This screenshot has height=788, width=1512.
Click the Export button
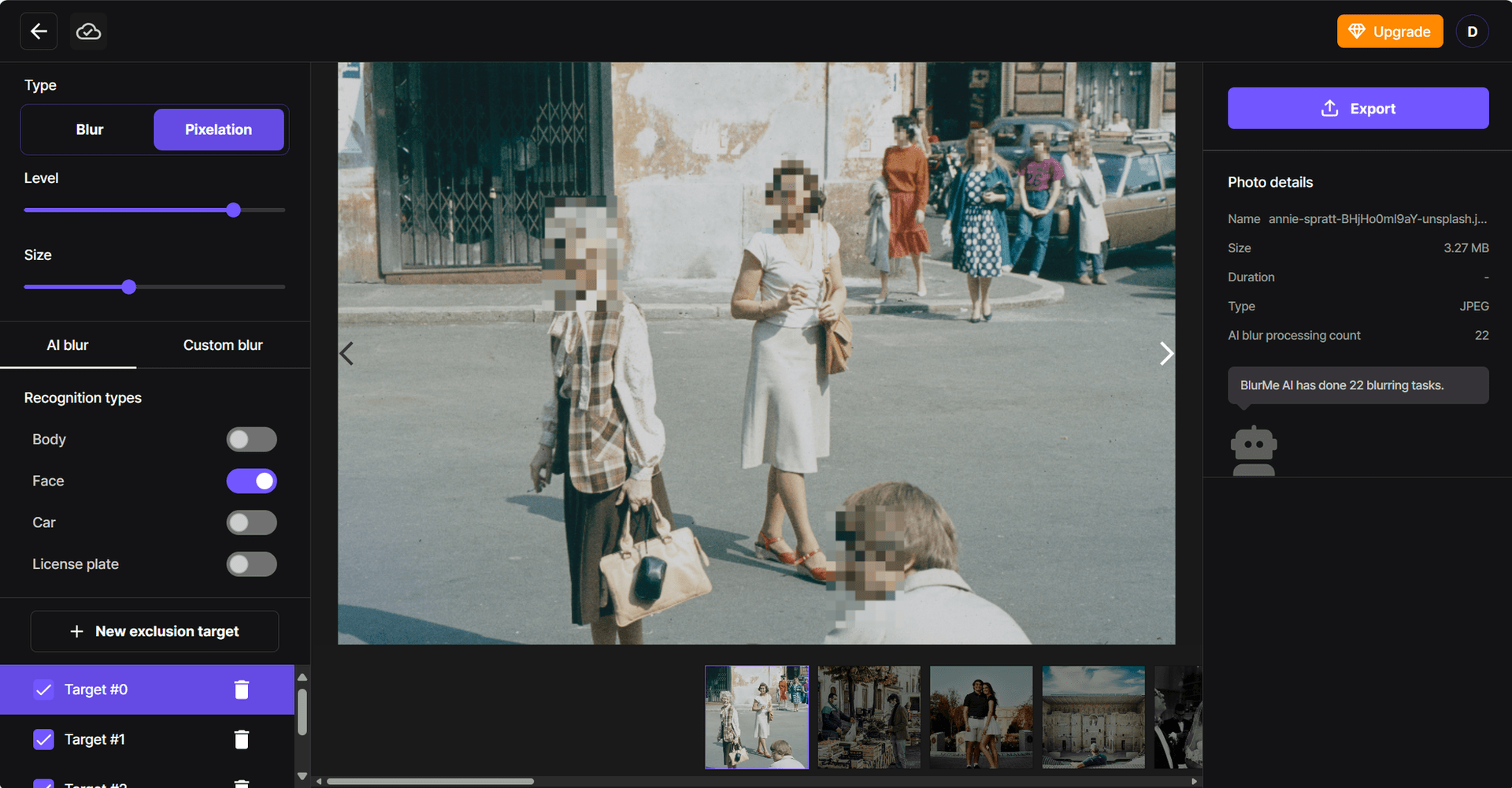point(1358,108)
